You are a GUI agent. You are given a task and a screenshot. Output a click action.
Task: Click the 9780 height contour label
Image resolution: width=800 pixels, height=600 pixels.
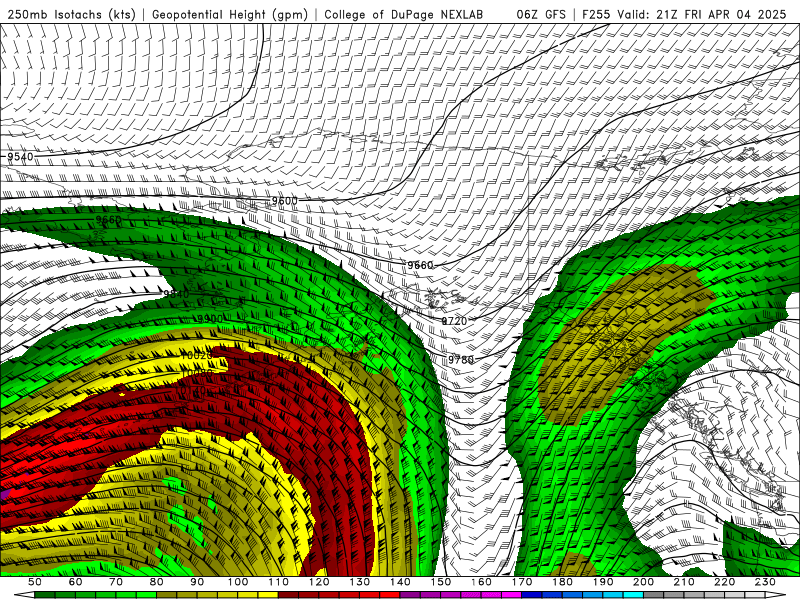coord(461,360)
